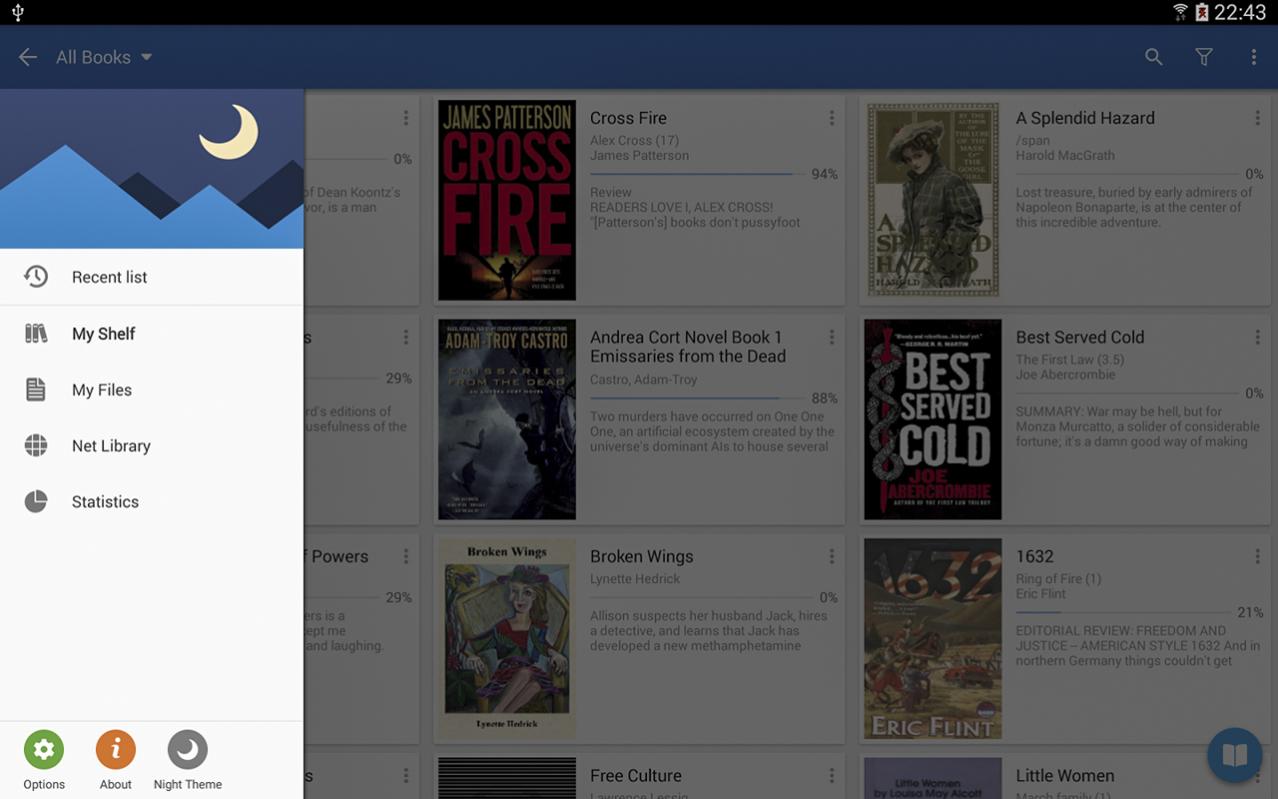This screenshot has width=1278, height=799.
Task: Click the A Splendid Hazard title
Action: [1085, 118]
